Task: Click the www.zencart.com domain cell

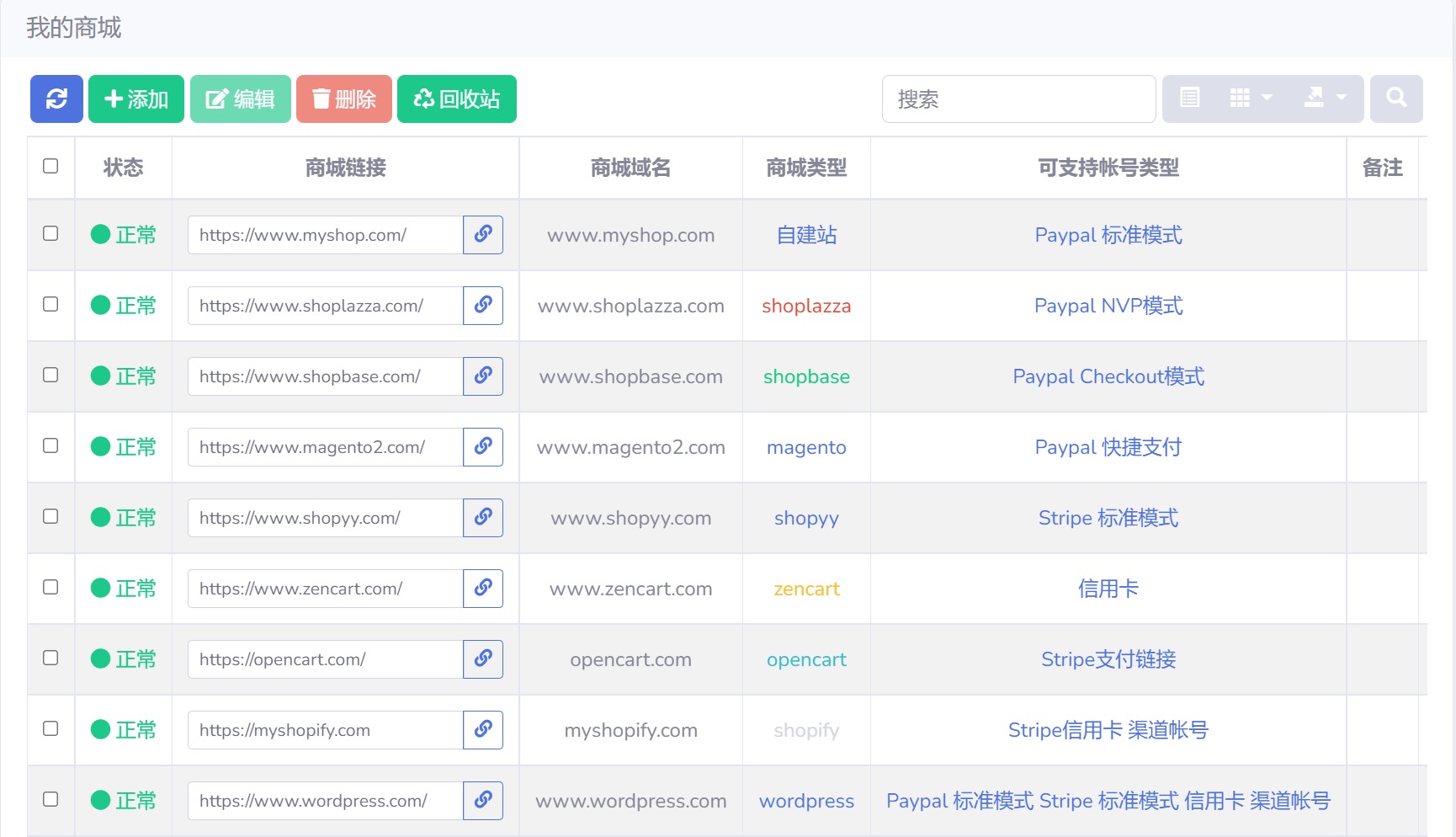Action: [x=630, y=589]
